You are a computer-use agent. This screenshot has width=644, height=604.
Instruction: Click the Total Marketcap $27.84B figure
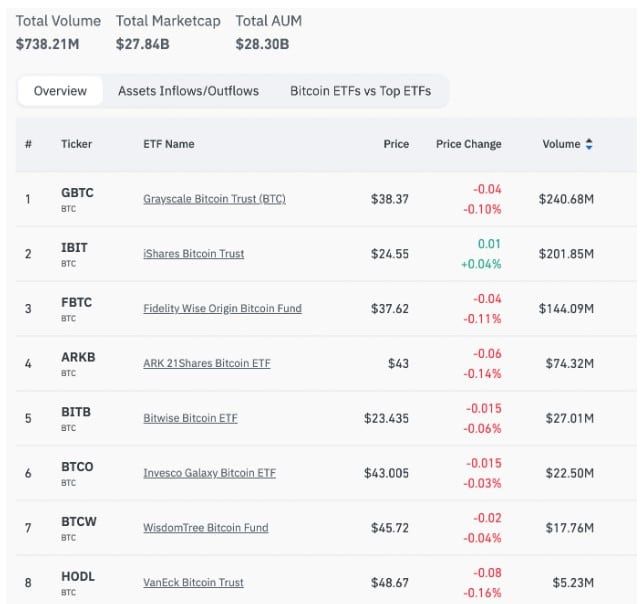(x=143, y=44)
